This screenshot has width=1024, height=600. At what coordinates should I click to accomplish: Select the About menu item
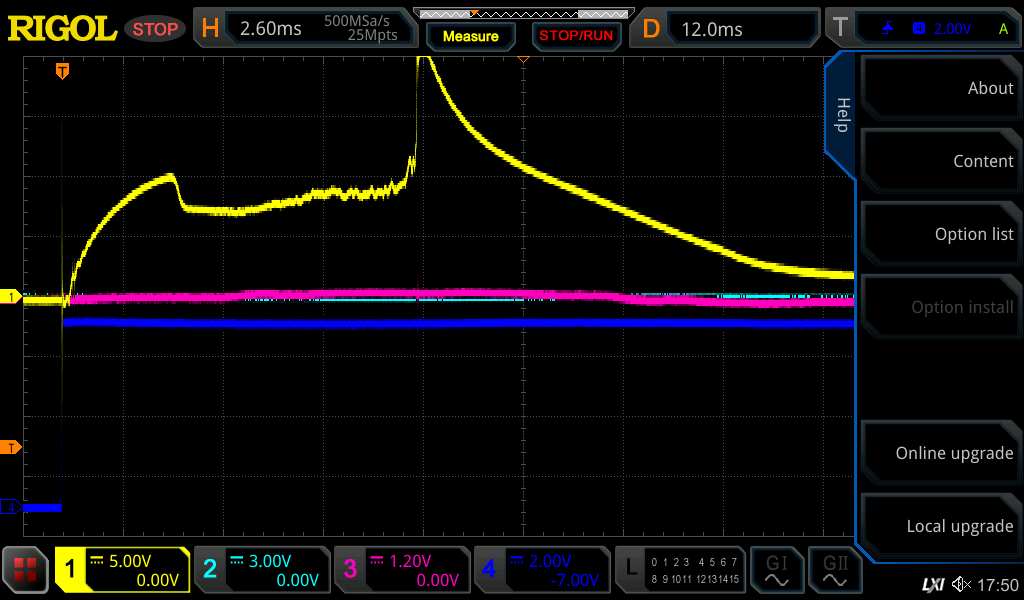click(x=940, y=88)
